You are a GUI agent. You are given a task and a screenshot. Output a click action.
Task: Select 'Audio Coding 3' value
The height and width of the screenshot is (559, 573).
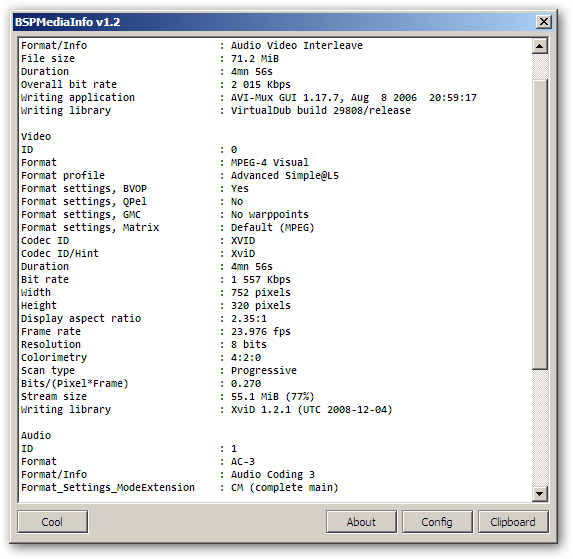273,475
